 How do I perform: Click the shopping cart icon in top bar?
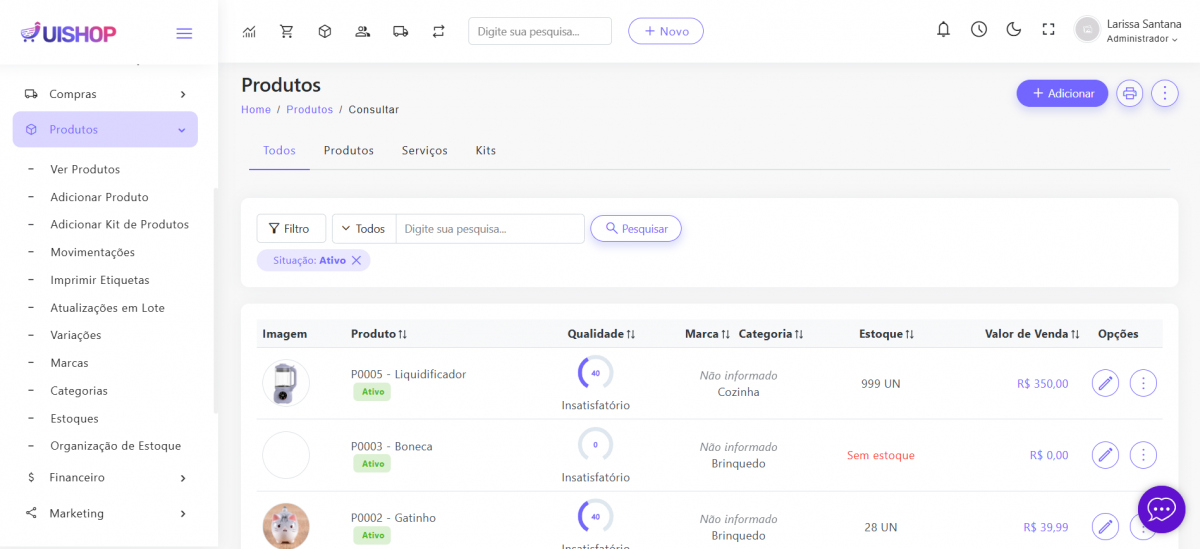click(287, 31)
